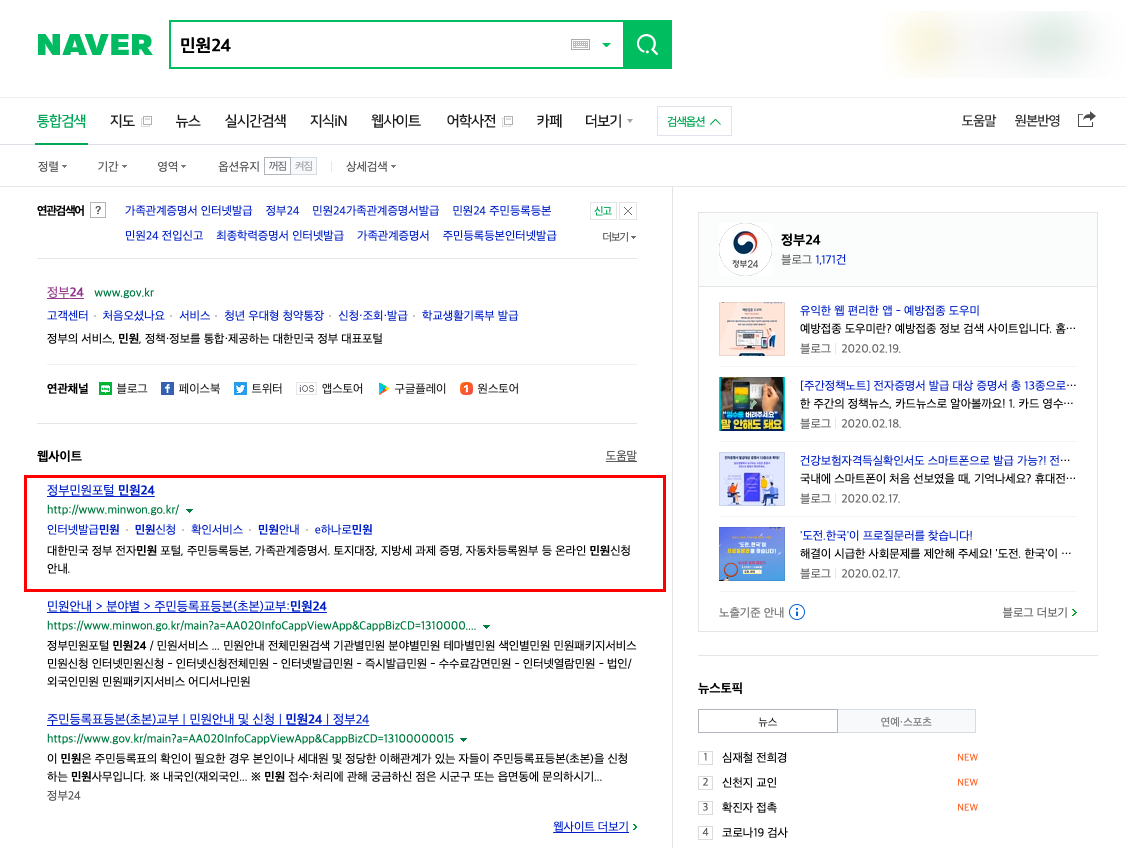Open the 영역 area dropdown
The image size is (1126, 848).
click(172, 167)
